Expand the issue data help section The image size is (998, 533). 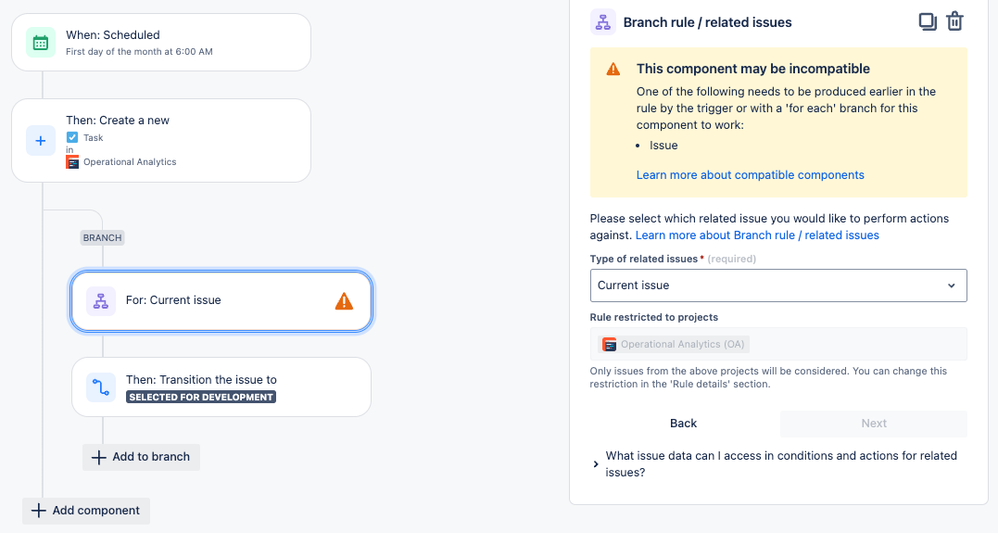[x=596, y=464]
